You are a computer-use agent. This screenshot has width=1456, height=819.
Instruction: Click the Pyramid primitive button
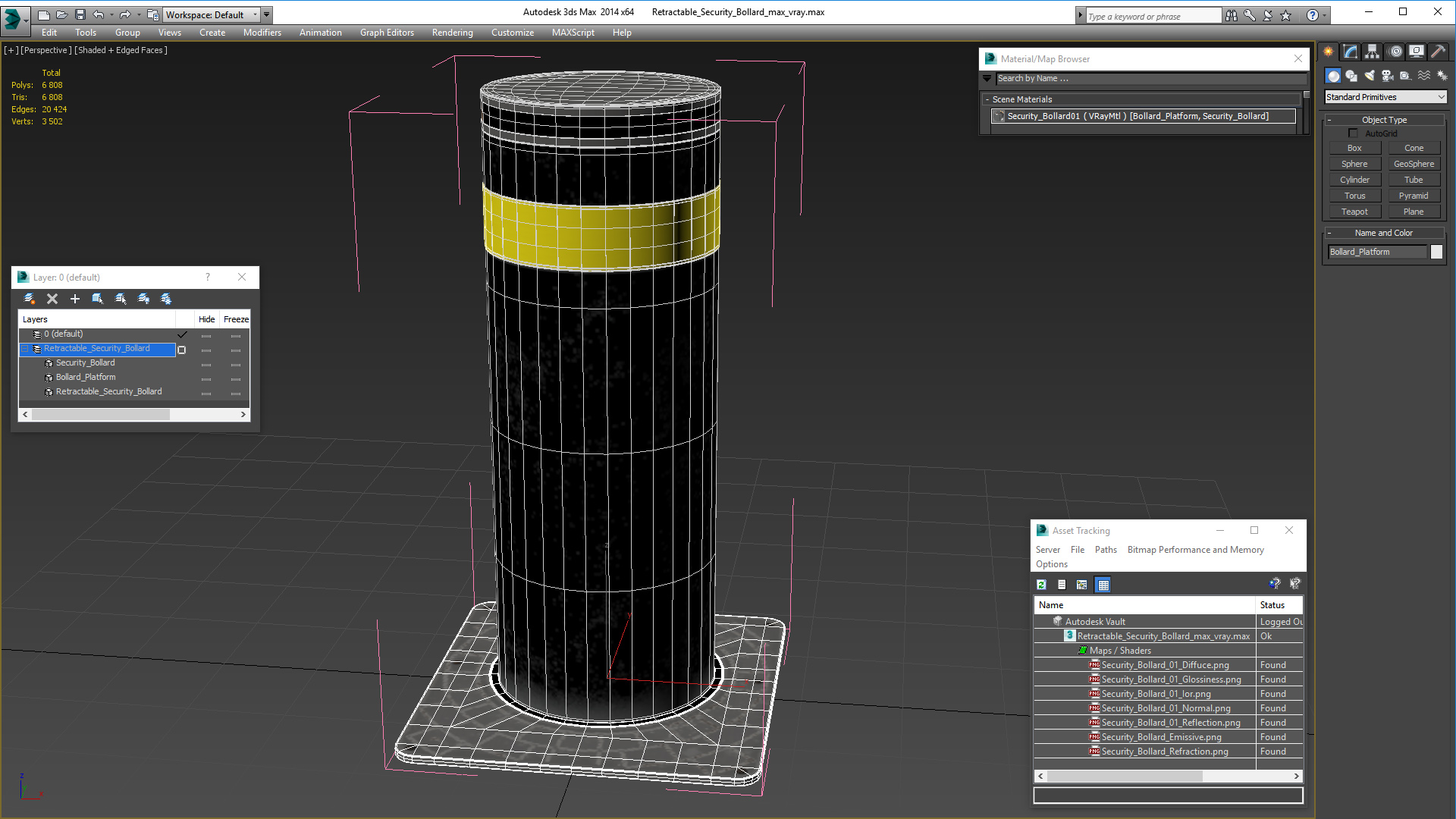click(1414, 196)
